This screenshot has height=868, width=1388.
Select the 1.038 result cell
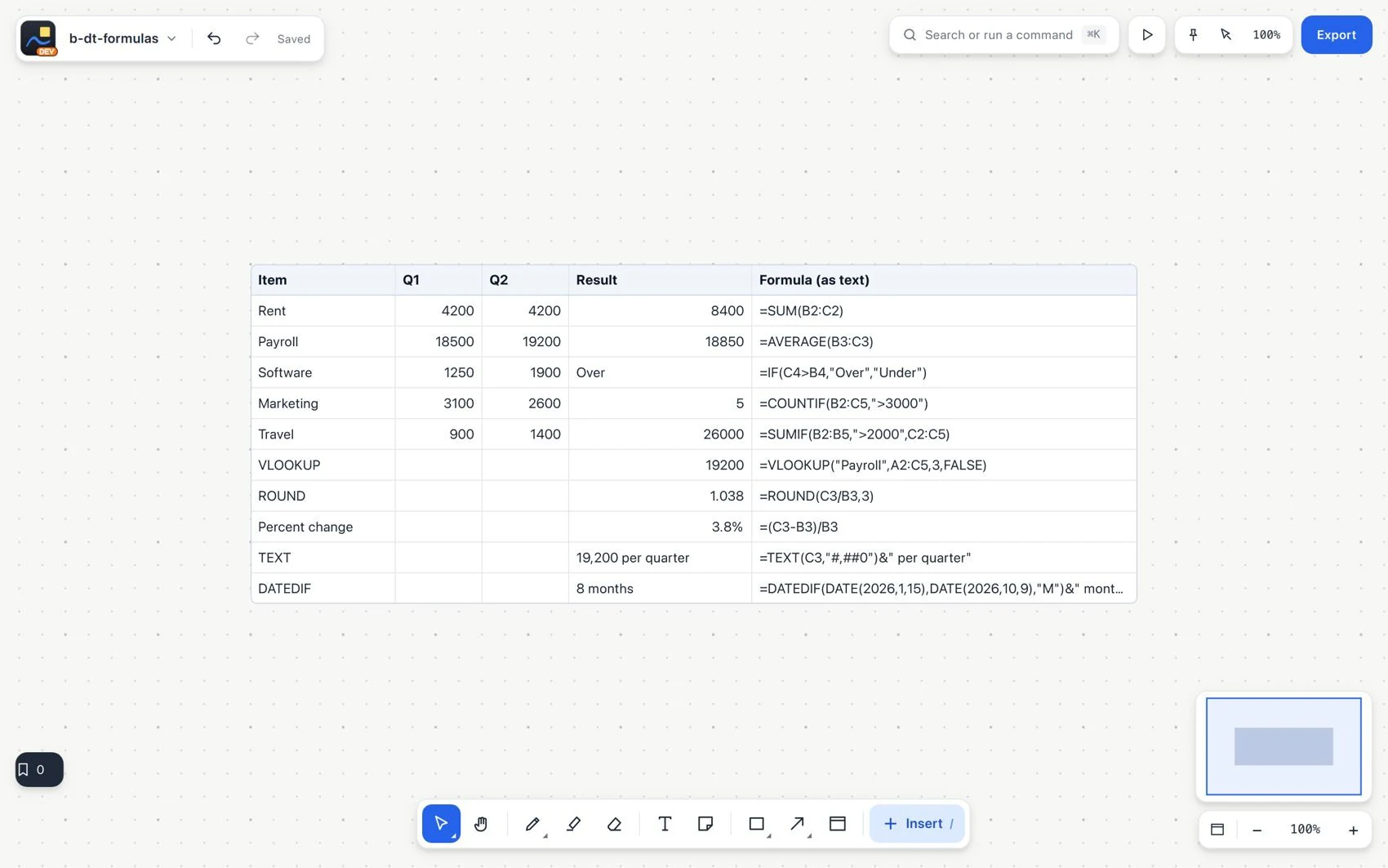(x=660, y=496)
